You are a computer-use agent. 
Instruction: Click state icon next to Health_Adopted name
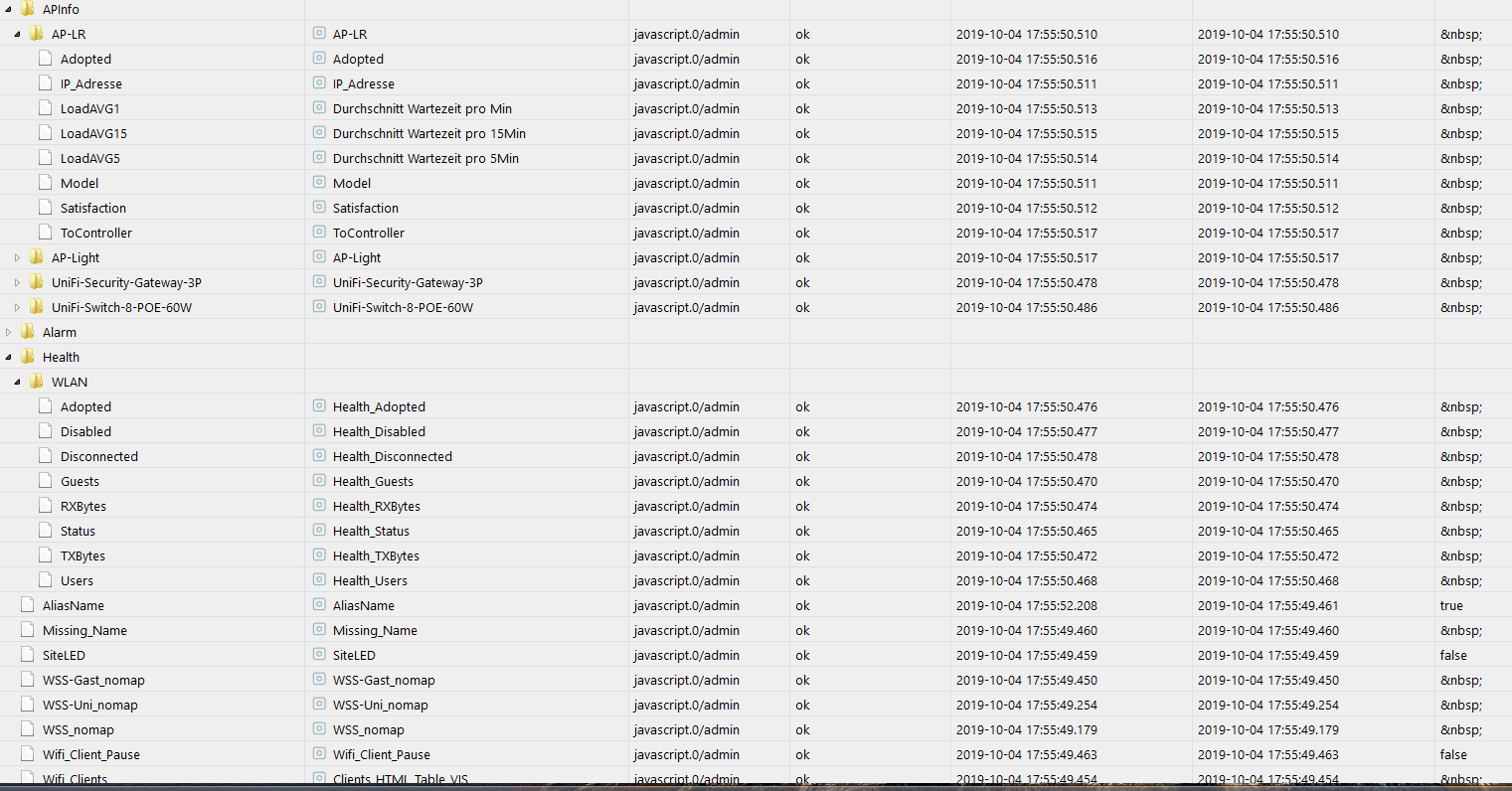tap(319, 405)
